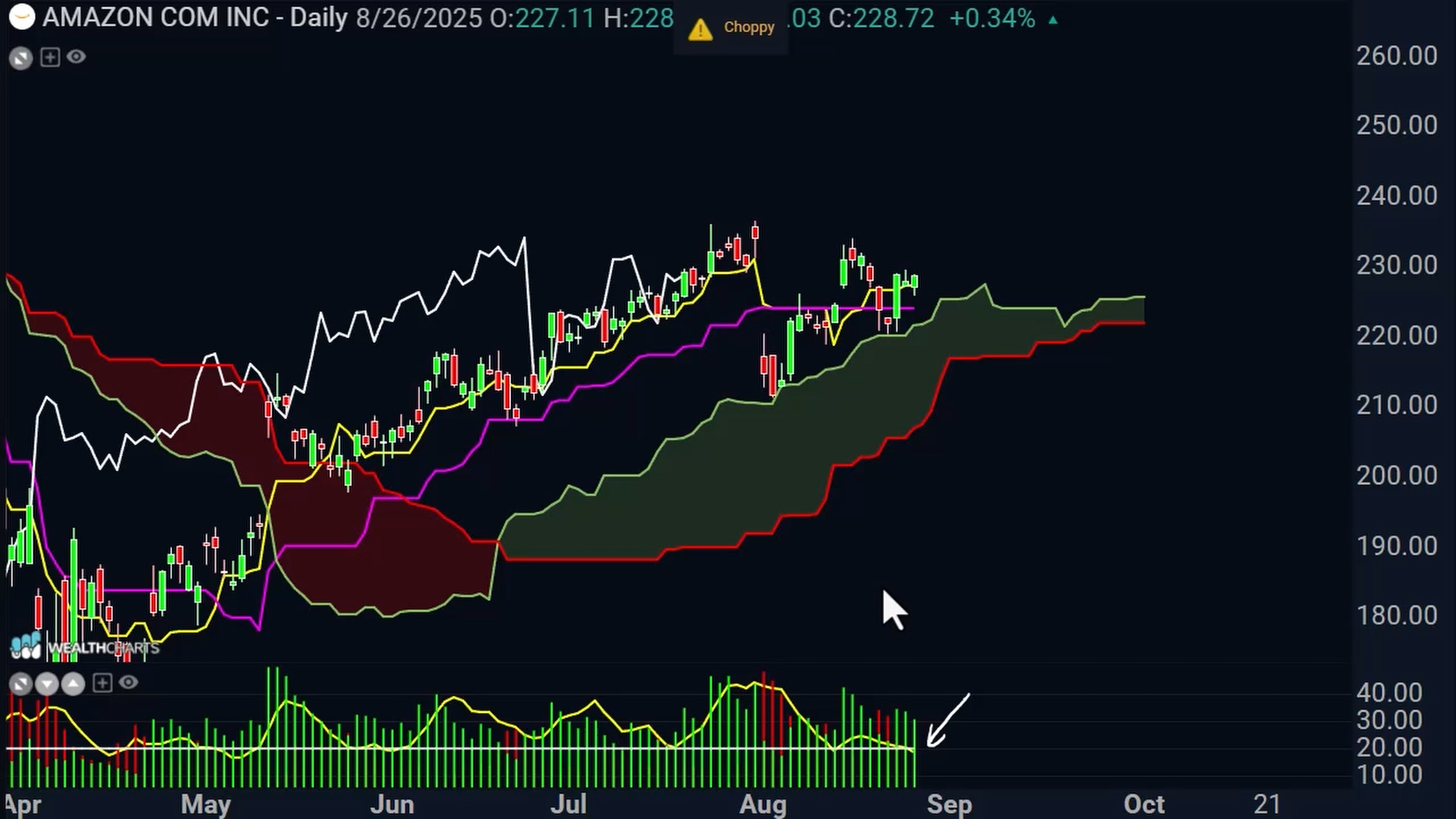
Task: Click the 260.00 price axis label
Action: (x=1397, y=56)
